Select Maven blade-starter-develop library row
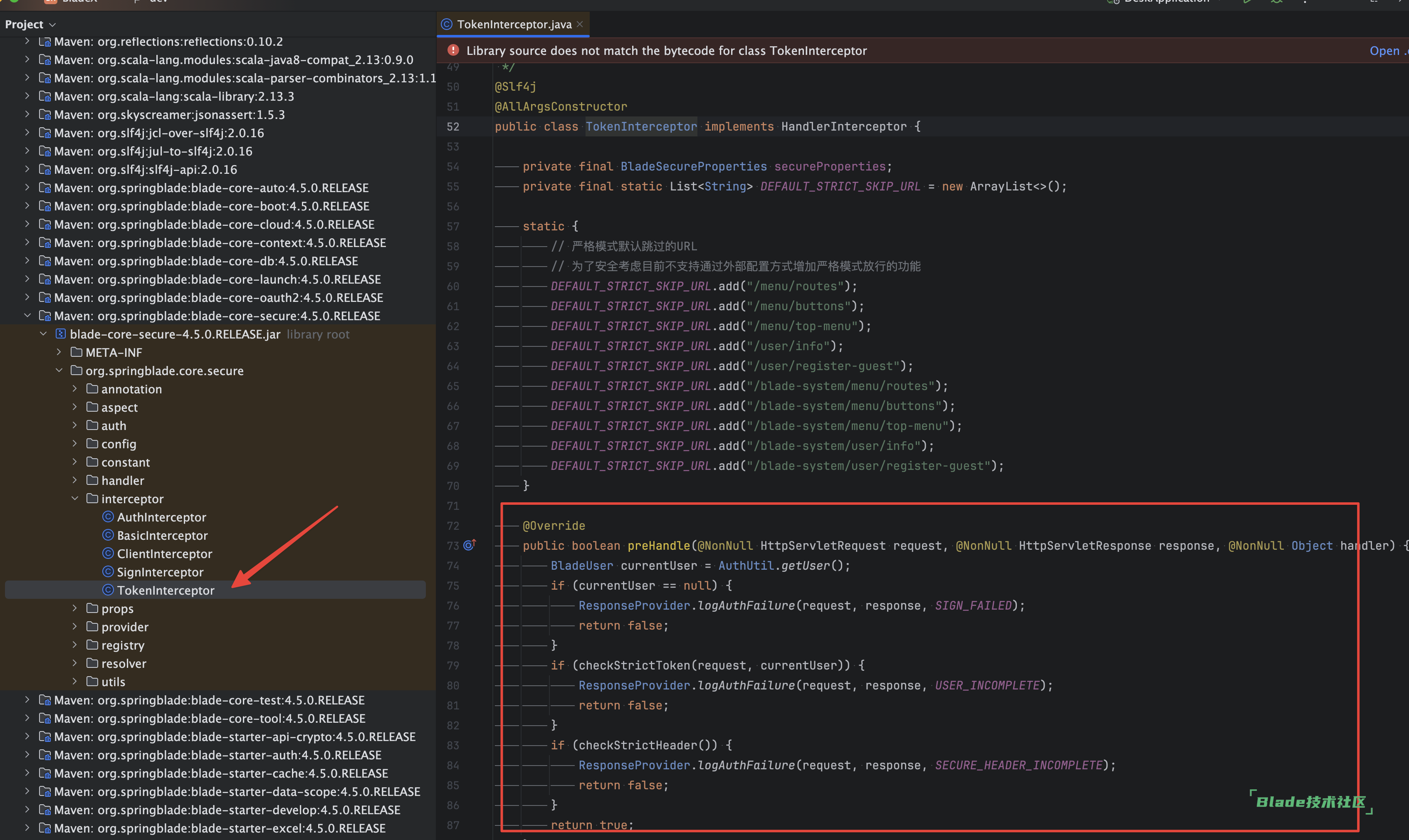 218,809
